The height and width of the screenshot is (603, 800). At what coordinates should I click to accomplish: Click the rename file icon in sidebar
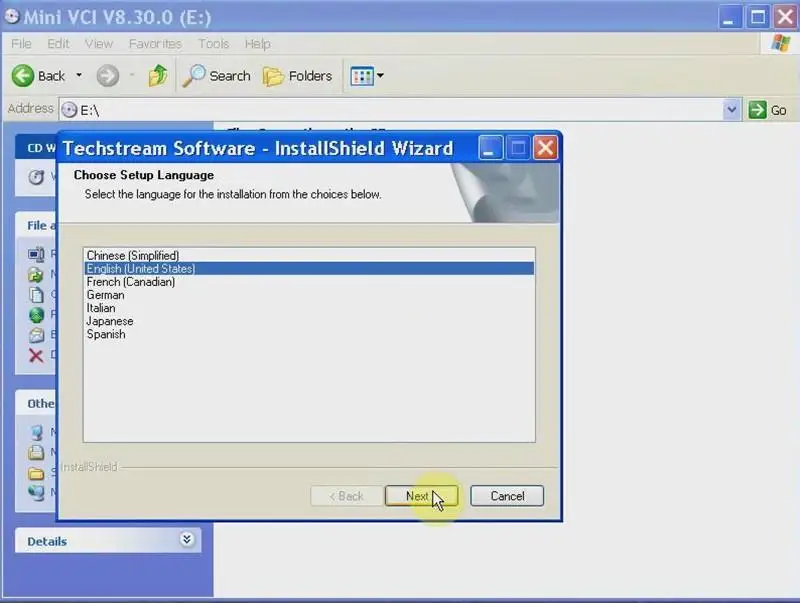coord(36,254)
